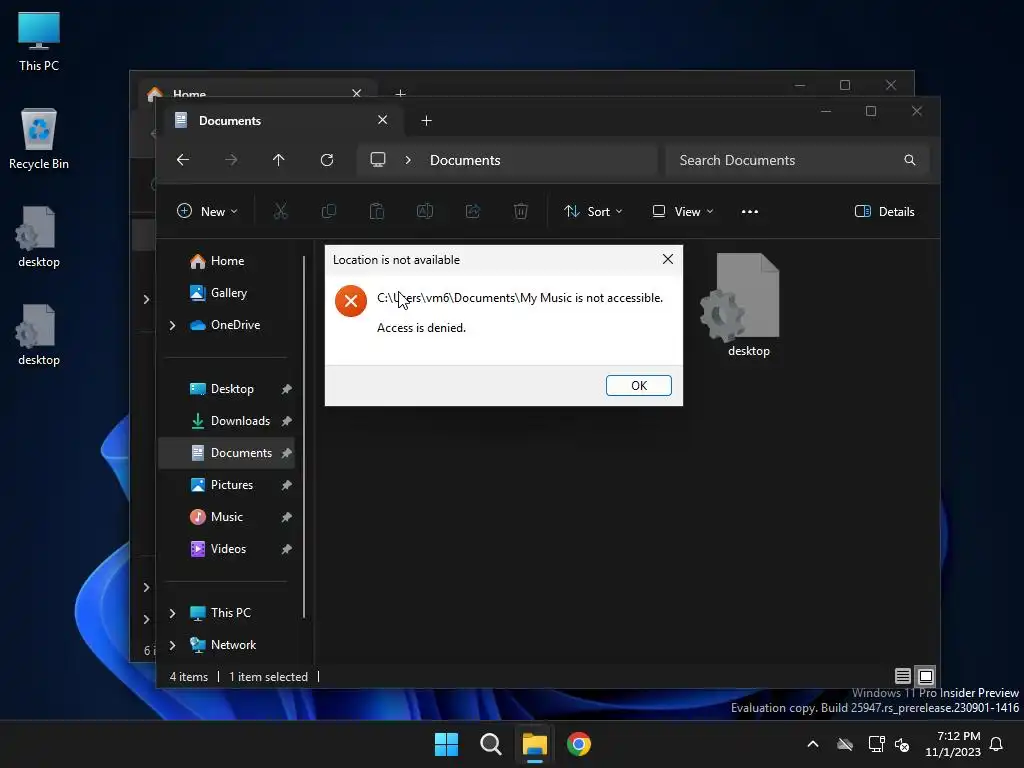Close the Documents tab
1024x768 pixels.
383,120
